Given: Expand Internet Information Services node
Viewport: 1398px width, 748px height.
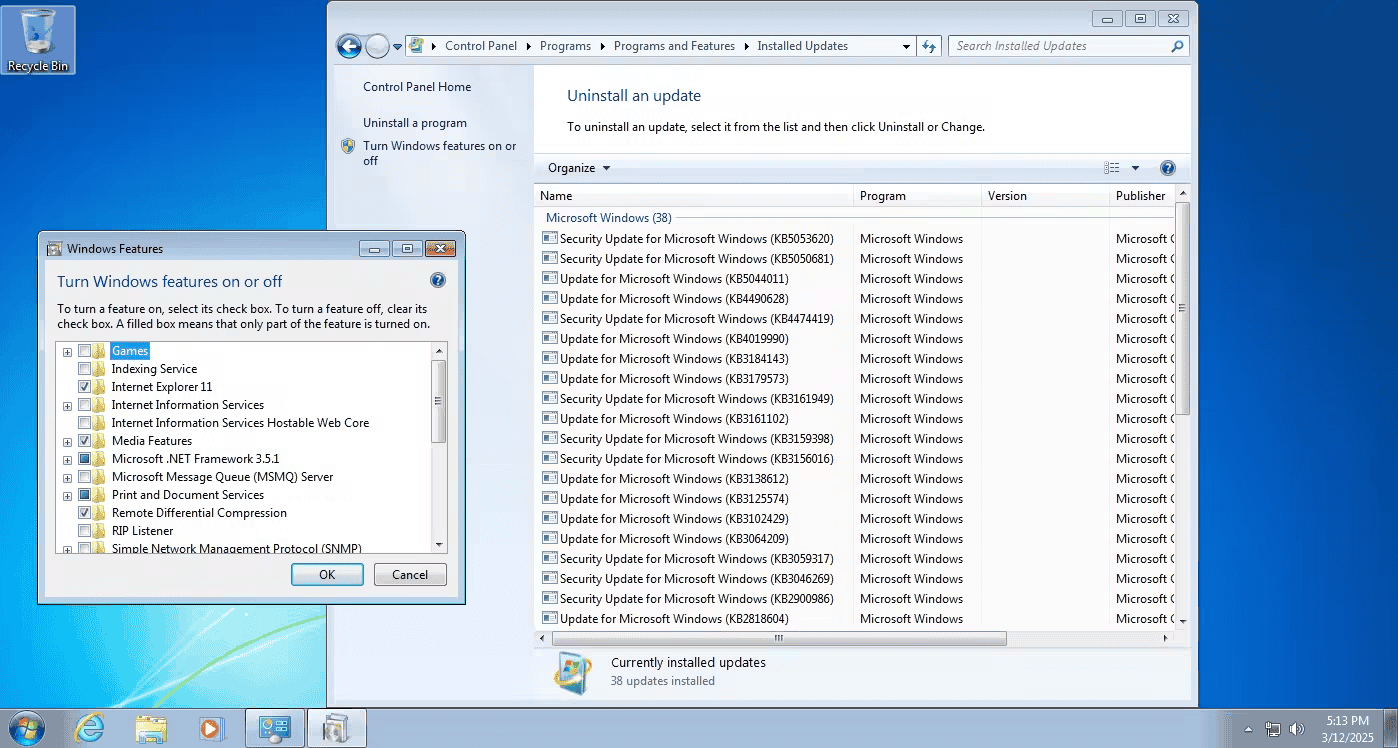Looking at the screenshot, I should pos(67,405).
